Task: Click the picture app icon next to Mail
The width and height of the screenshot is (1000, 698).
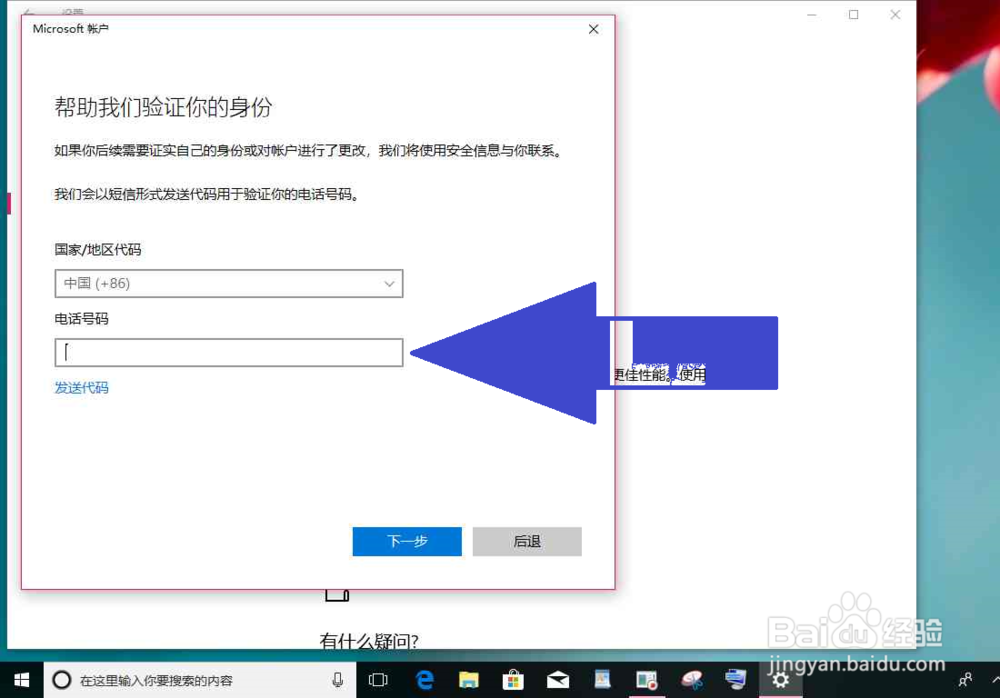Action: tap(602, 680)
